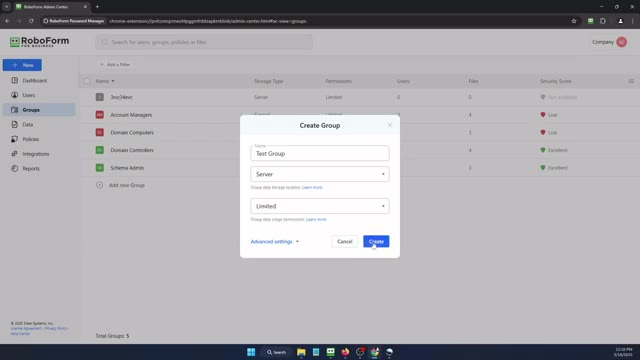The width and height of the screenshot is (640, 360).
Task: Click the Storage Type column header
Action: [268, 81]
